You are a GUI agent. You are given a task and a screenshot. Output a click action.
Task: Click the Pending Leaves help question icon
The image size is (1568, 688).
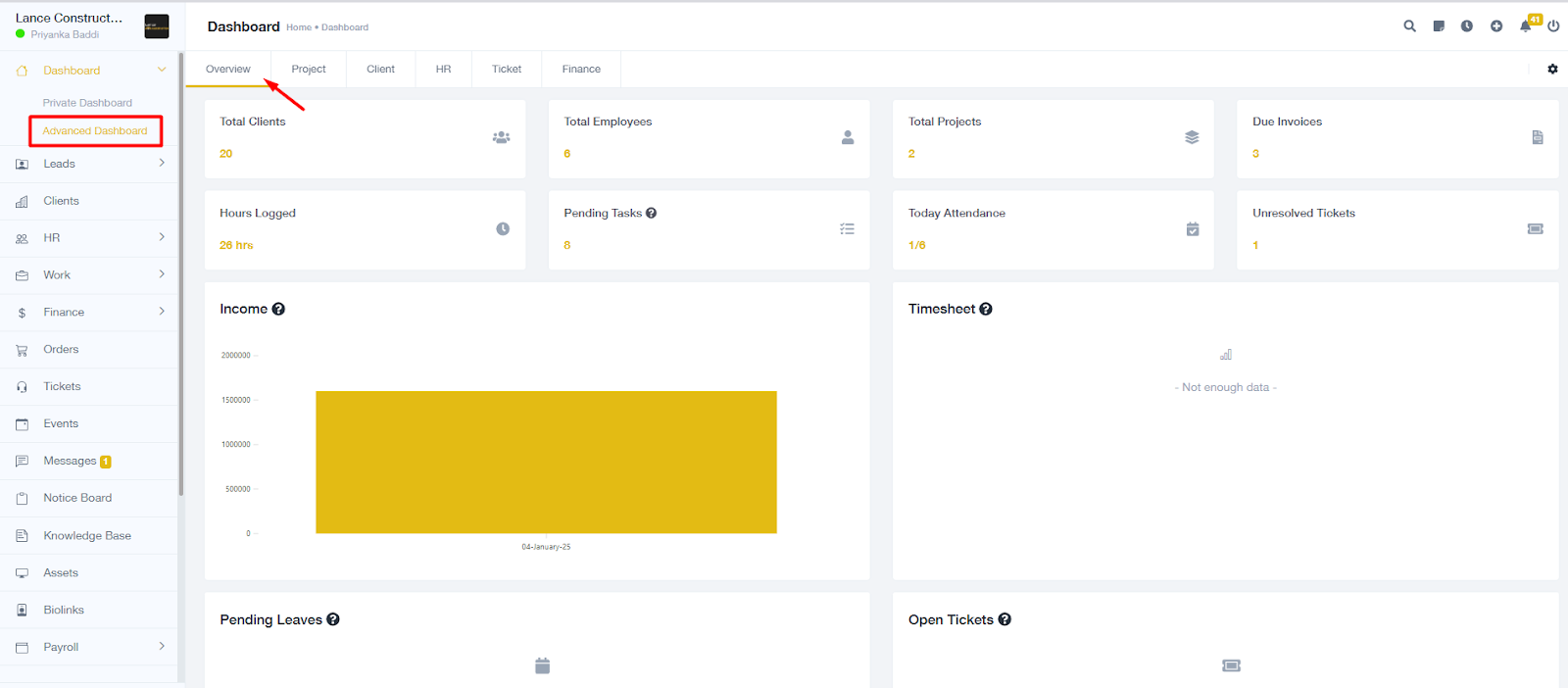pyautogui.click(x=333, y=619)
